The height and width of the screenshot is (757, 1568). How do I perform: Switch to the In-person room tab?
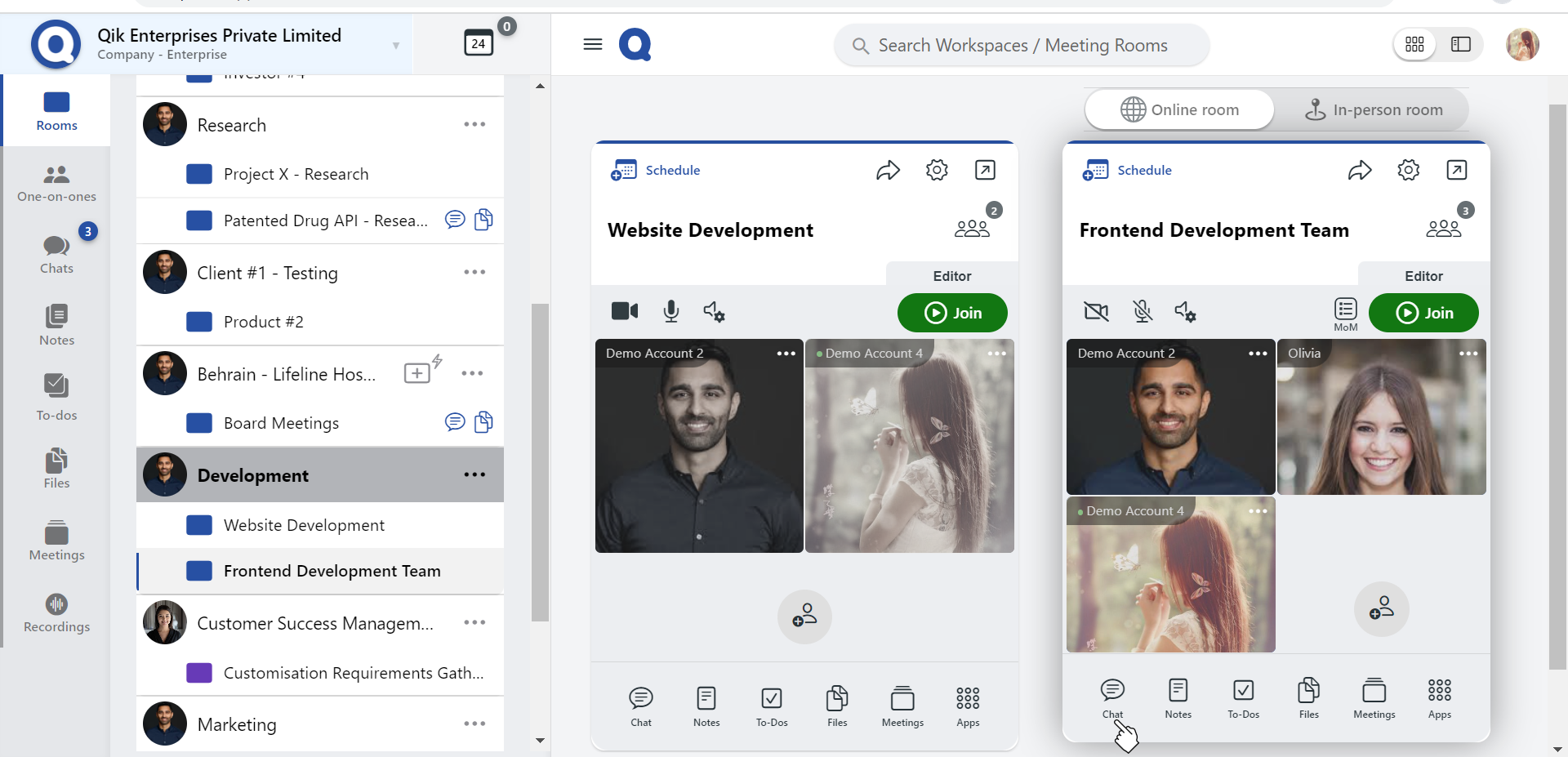[1374, 109]
